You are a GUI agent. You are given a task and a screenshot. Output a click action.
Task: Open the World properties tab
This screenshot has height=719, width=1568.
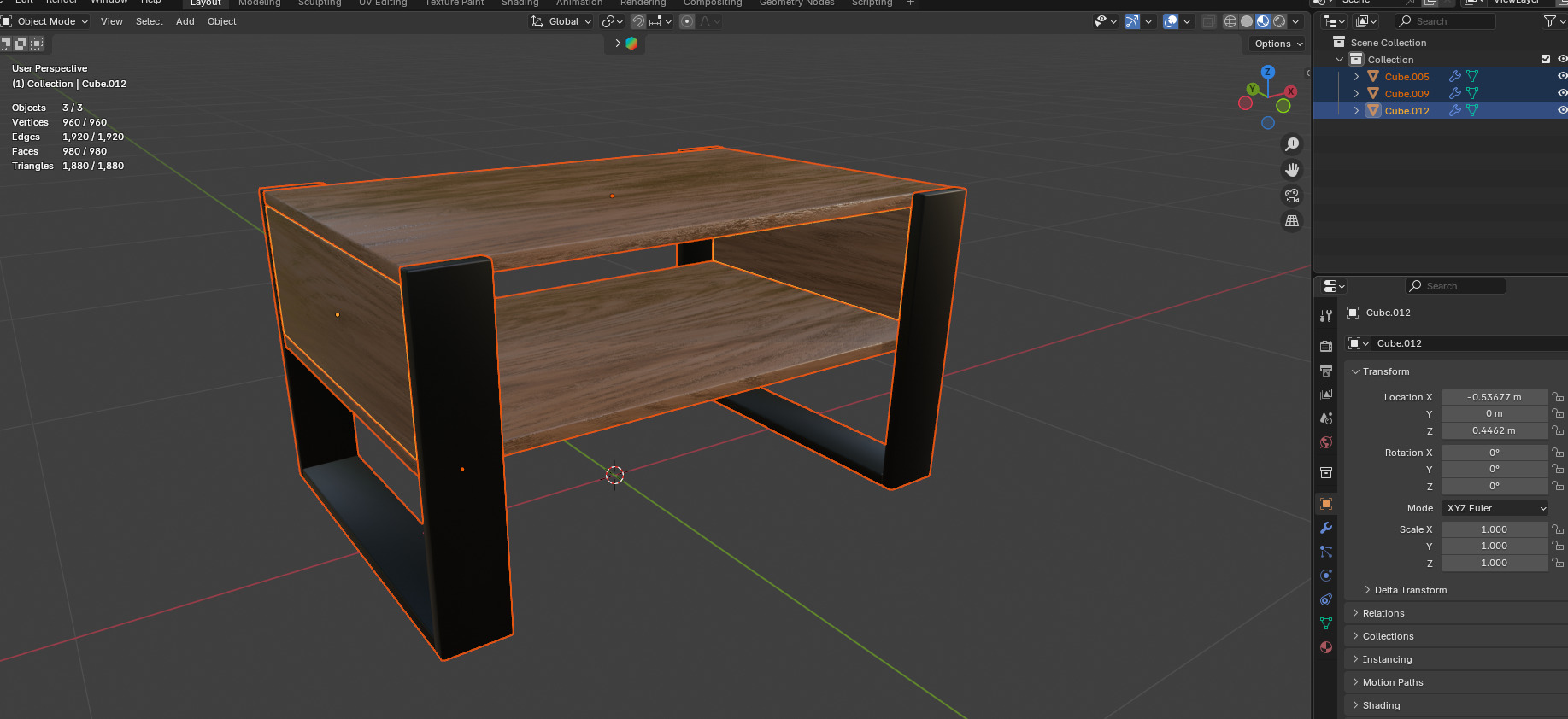tap(1326, 442)
